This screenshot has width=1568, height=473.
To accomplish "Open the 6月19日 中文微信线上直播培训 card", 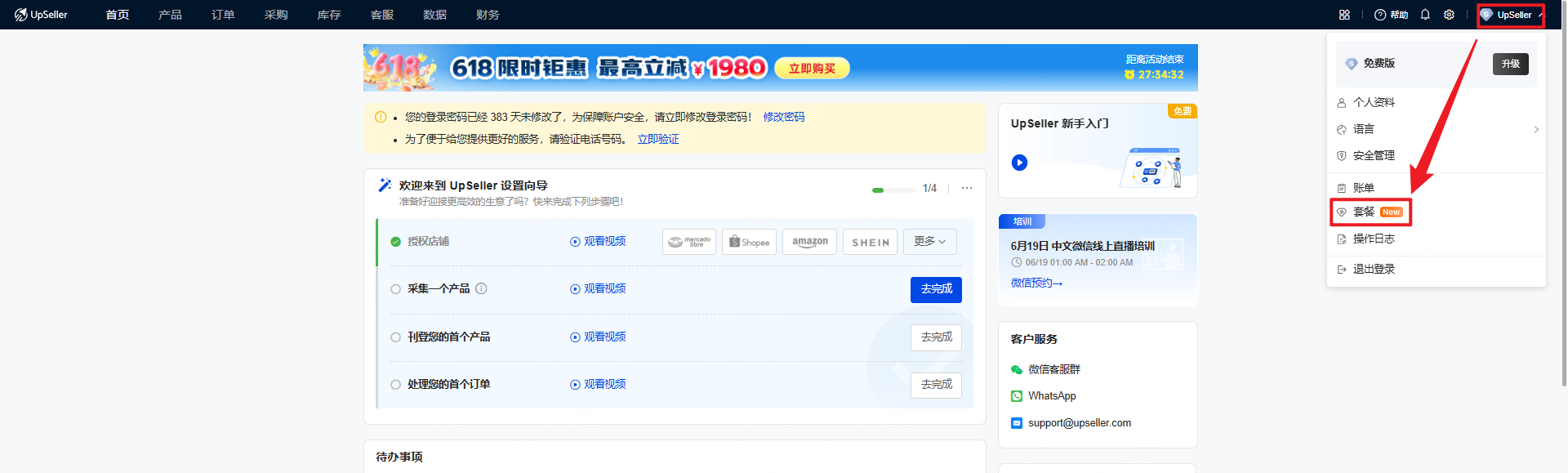I will [x=1098, y=260].
